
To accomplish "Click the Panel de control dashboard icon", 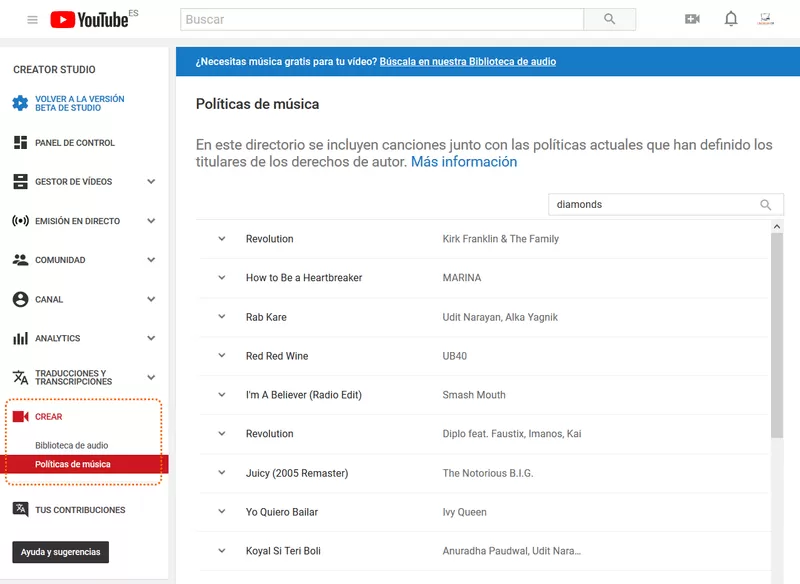I will click(20, 143).
